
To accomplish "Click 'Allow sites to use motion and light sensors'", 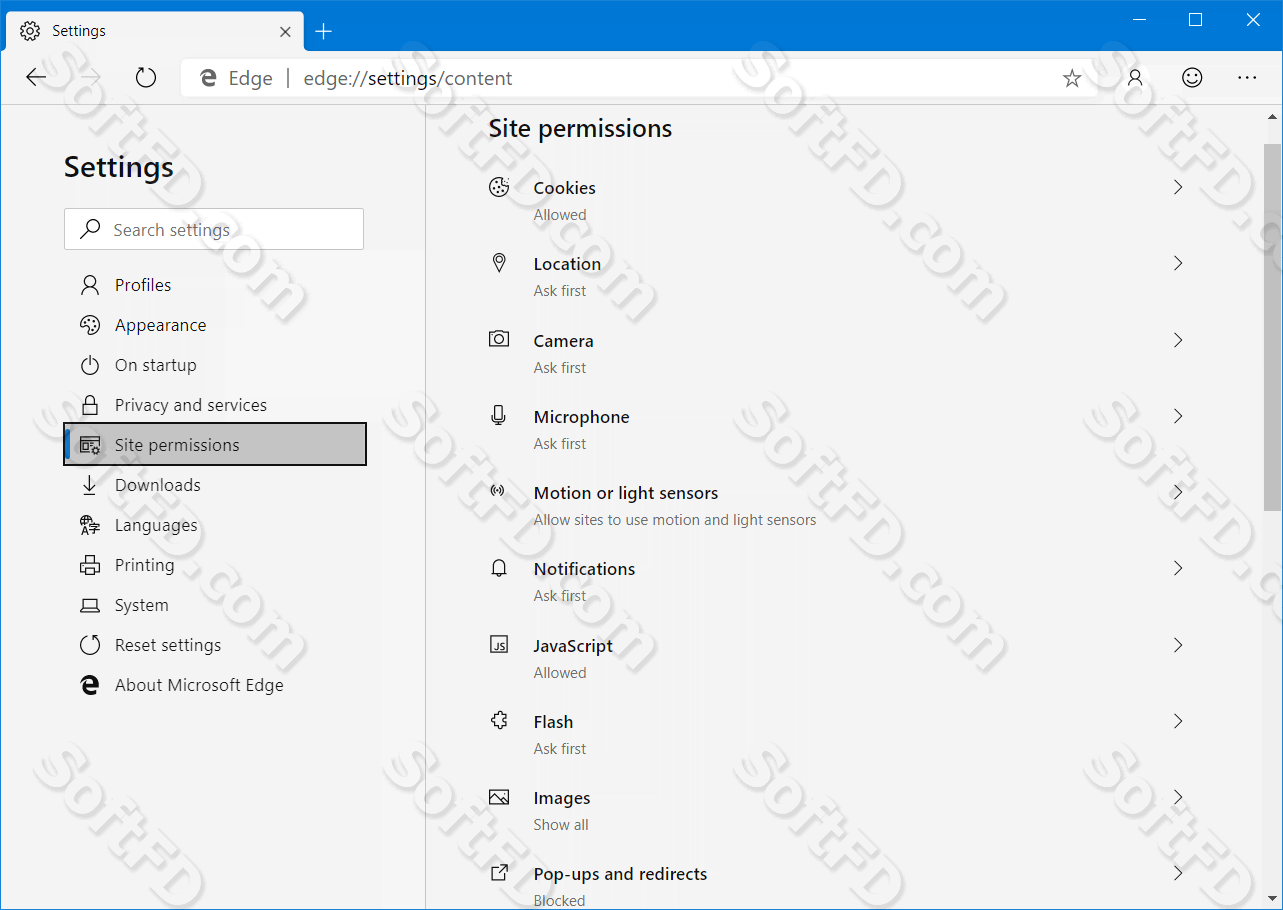I will pos(675,520).
